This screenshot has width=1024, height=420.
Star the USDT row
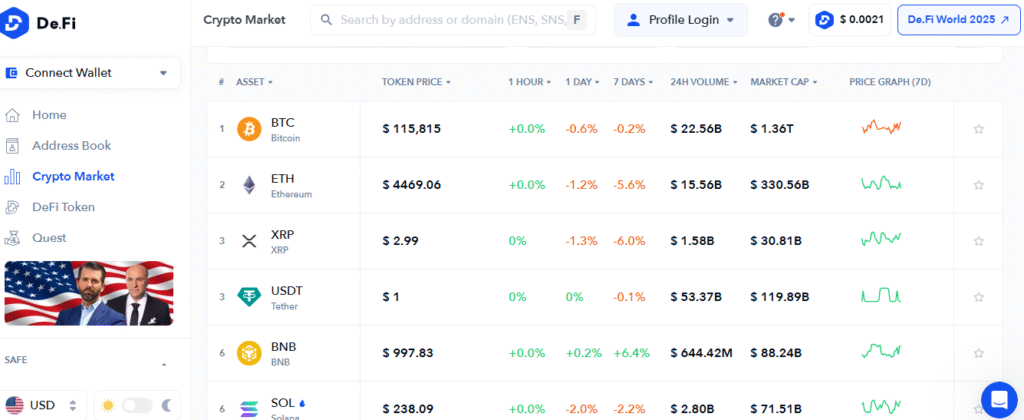point(978,297)
